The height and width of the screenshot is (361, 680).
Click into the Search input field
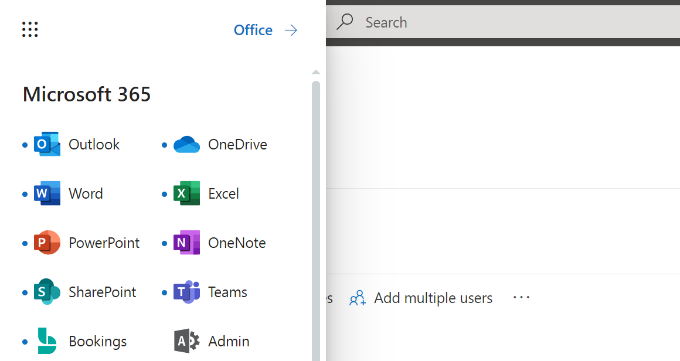point(503,22)
